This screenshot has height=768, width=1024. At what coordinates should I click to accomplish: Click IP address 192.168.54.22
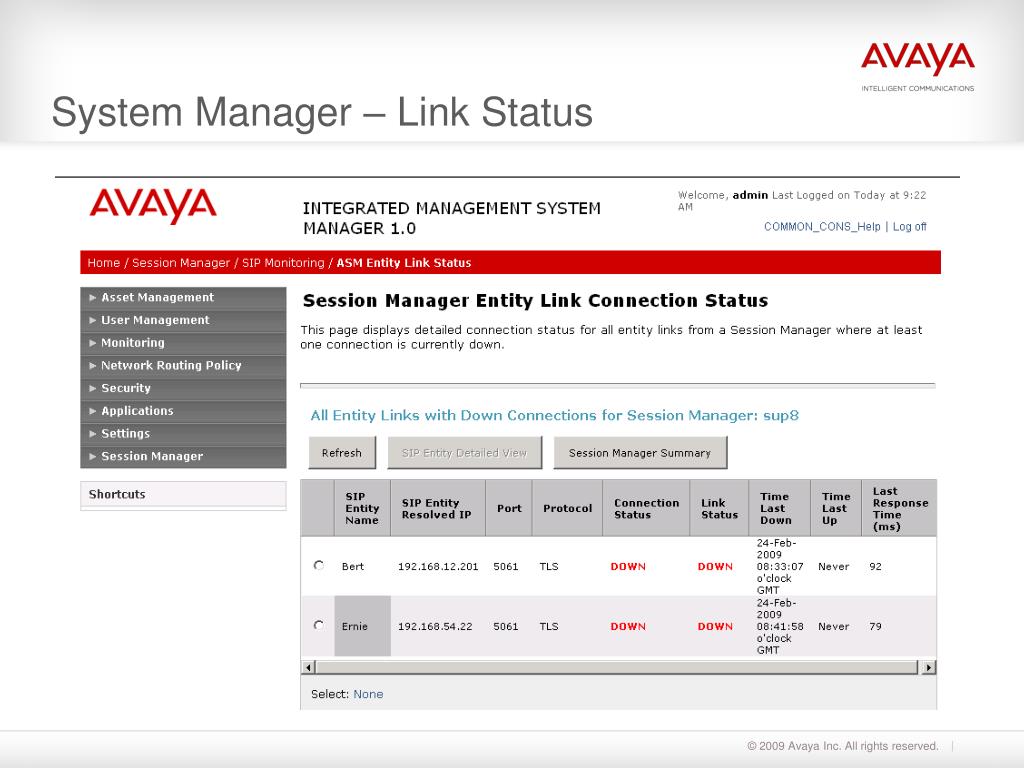pos(435,626)
